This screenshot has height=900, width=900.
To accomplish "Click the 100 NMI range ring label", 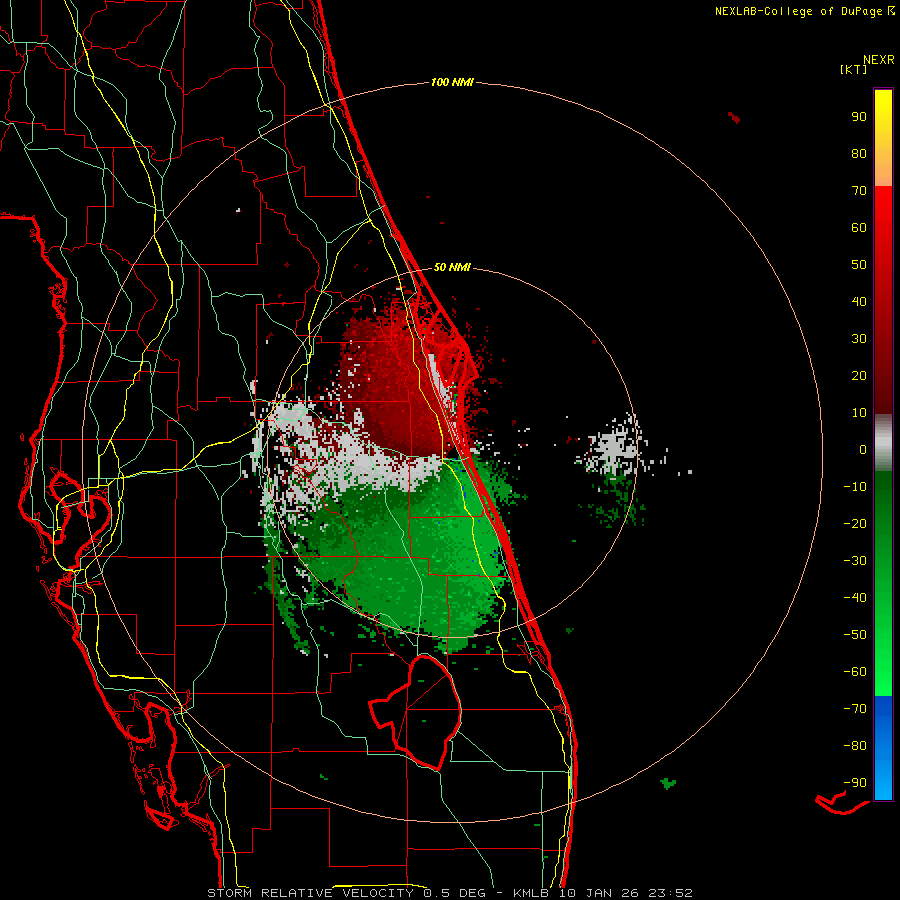I will click(452, 83).
